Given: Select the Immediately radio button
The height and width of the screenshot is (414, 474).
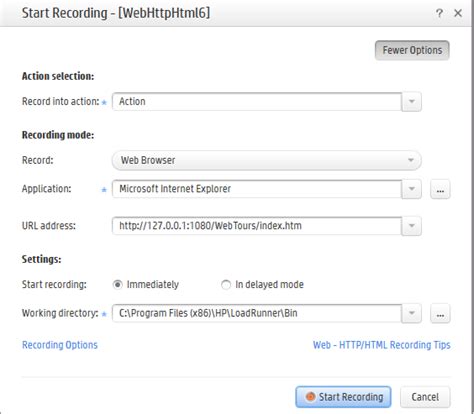Looking at the screenshot, I should pos(117,285).
